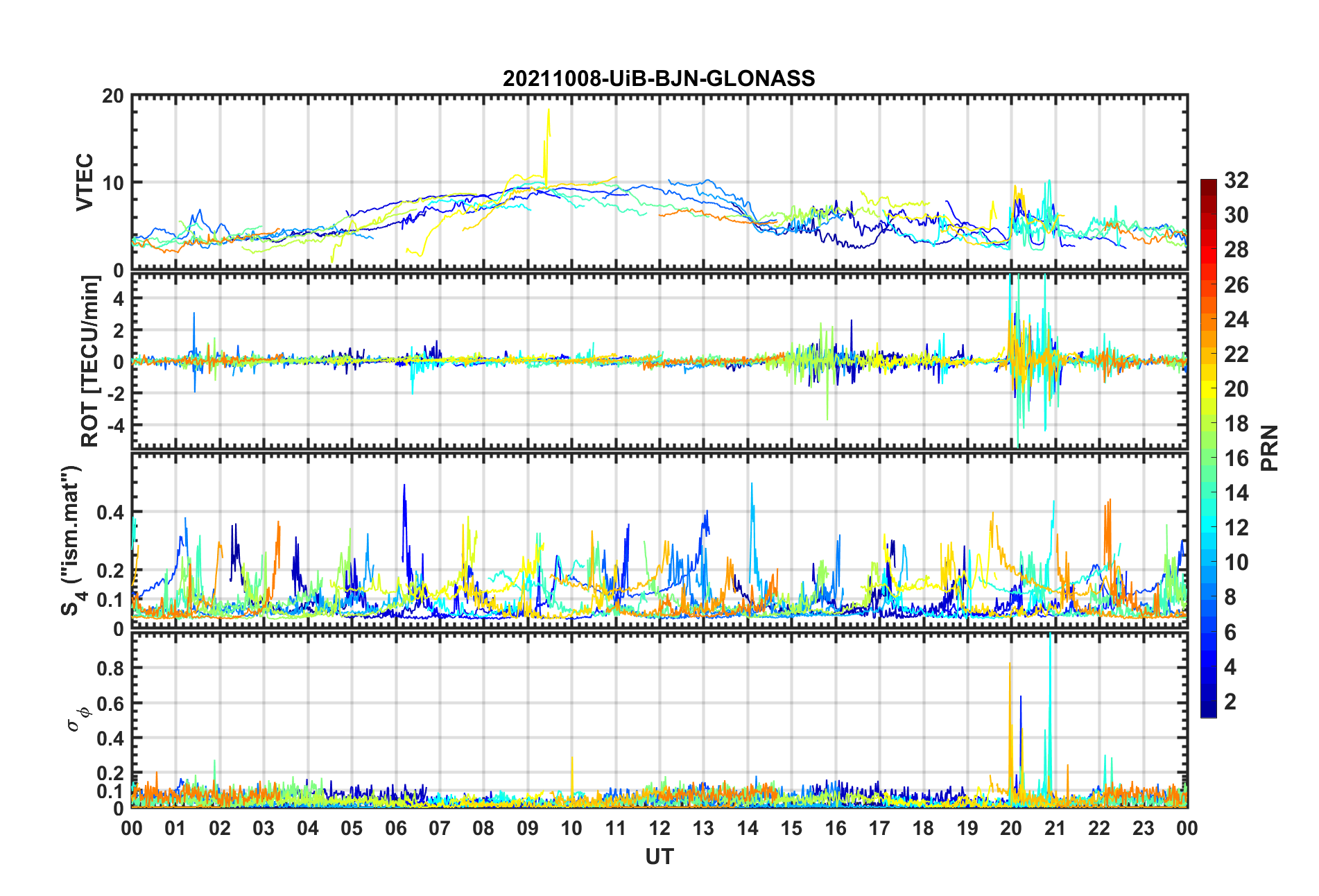Click UT axis hour tick 01
This screenshot has height=896, width=1319.
(175, 828)
